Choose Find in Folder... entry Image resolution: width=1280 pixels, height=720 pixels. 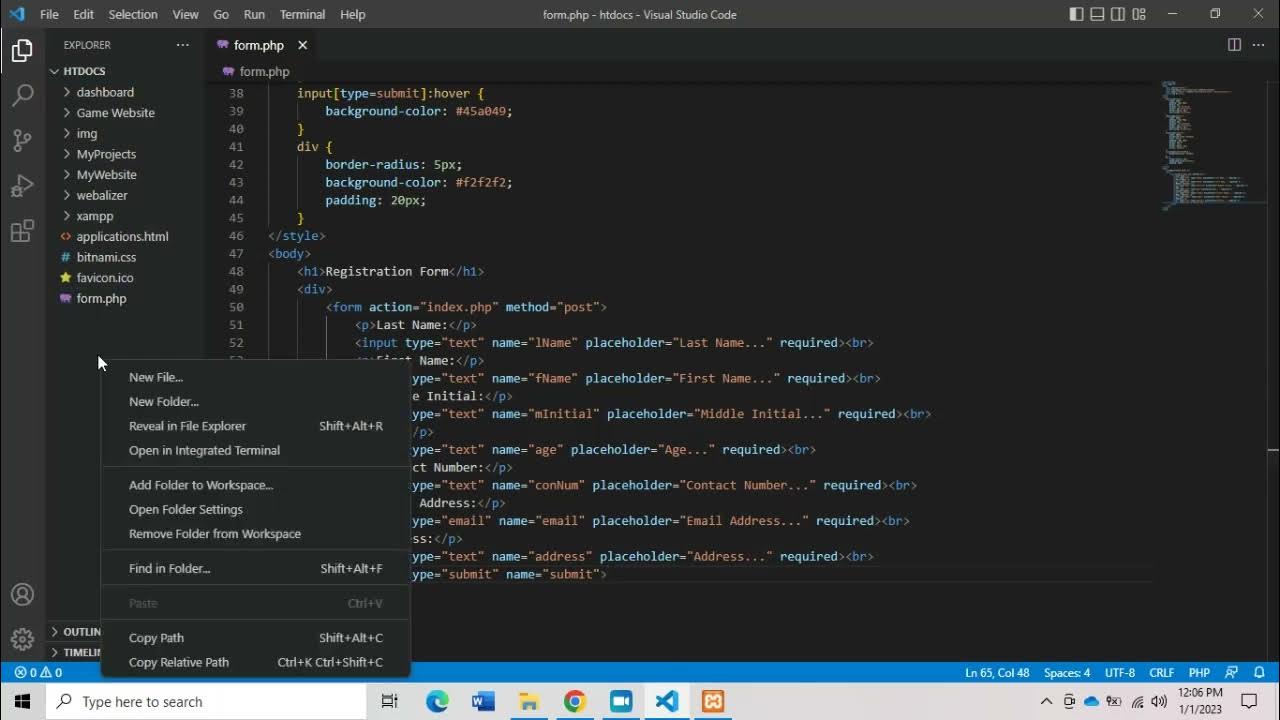click(255, 568)
